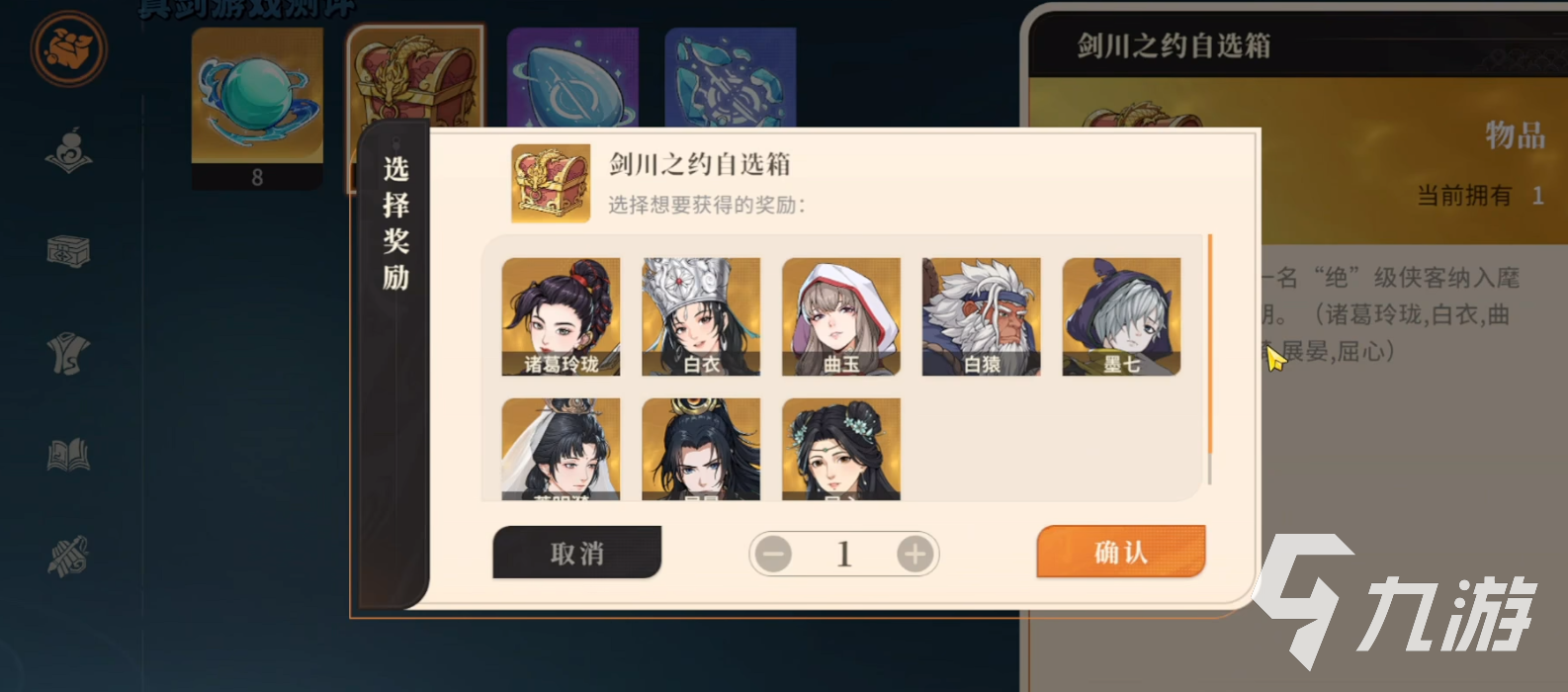1568x692 pixels.
Task: Select the 诸葛玲珑 hero portrait
Action: pyautogui.click(x=562, y=317)
